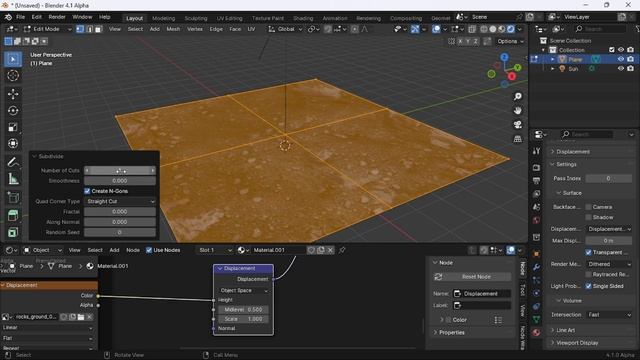The image size is (640, 360).
Task: Hide the Sun object in viewport
Action: (x=621, y=69)
